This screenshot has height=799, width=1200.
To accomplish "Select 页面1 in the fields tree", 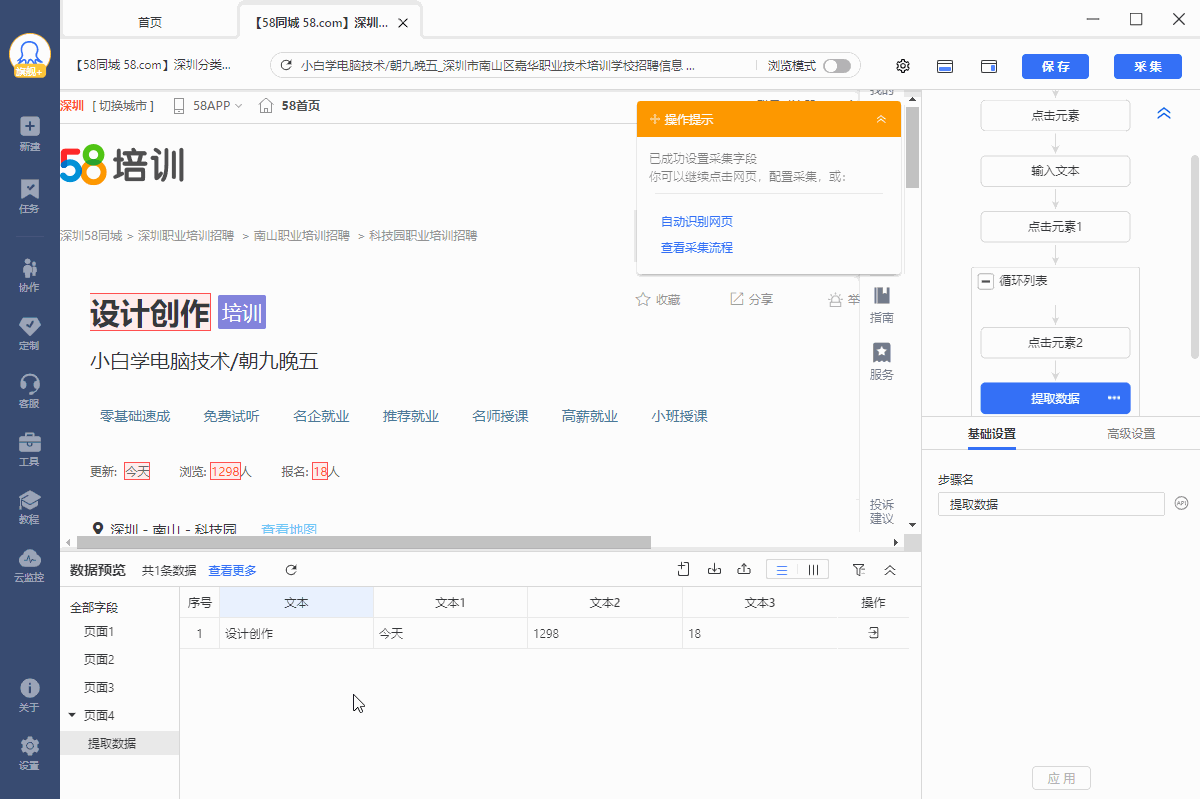I will click(99, 632).
